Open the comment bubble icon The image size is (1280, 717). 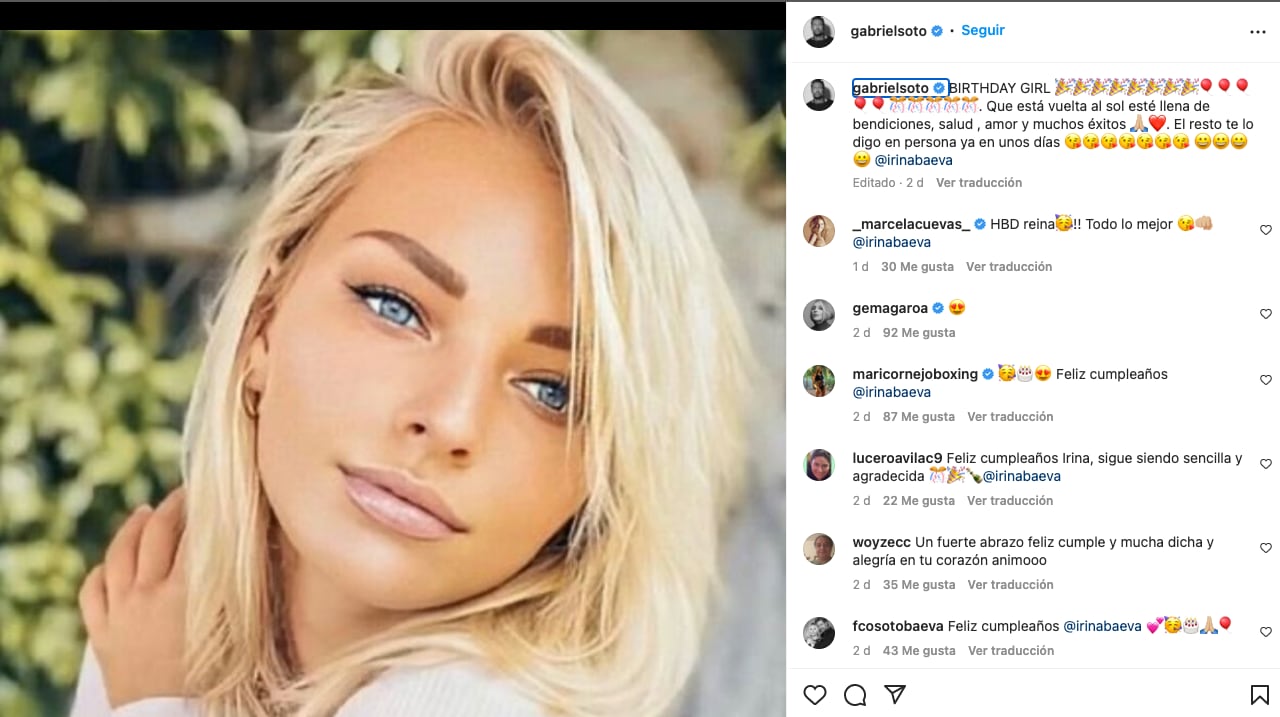point(855,694)
